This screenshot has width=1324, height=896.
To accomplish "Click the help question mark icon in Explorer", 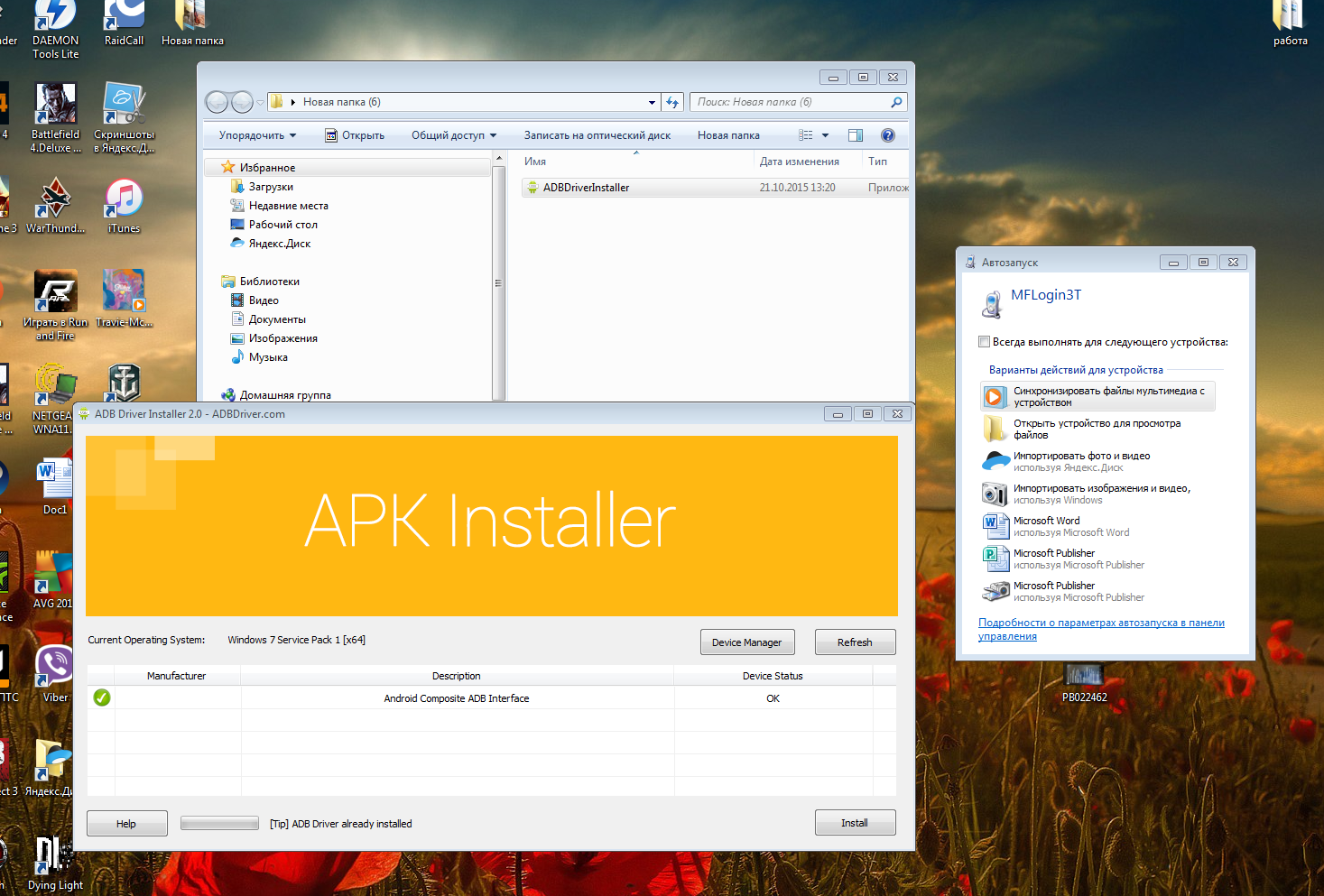I will (x=887, y=135).
